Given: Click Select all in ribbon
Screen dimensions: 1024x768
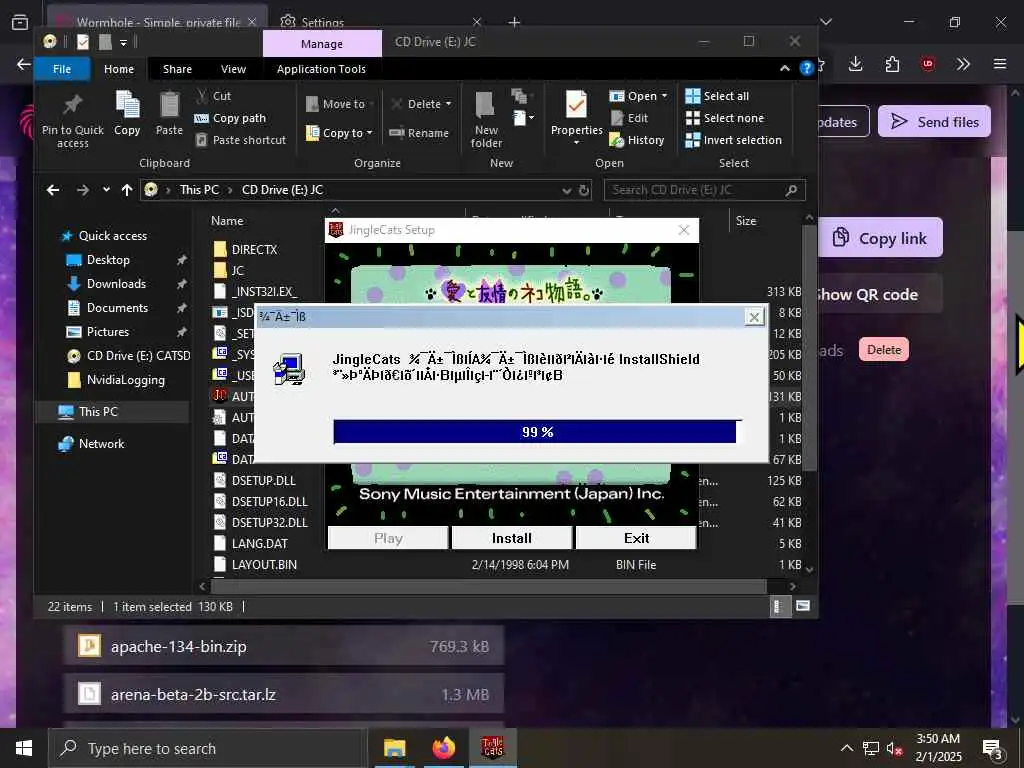Looking at the screenshot, I should coord(717,96).
